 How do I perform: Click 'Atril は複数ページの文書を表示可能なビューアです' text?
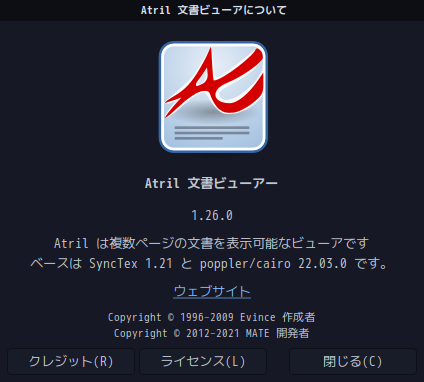point(212,243)
